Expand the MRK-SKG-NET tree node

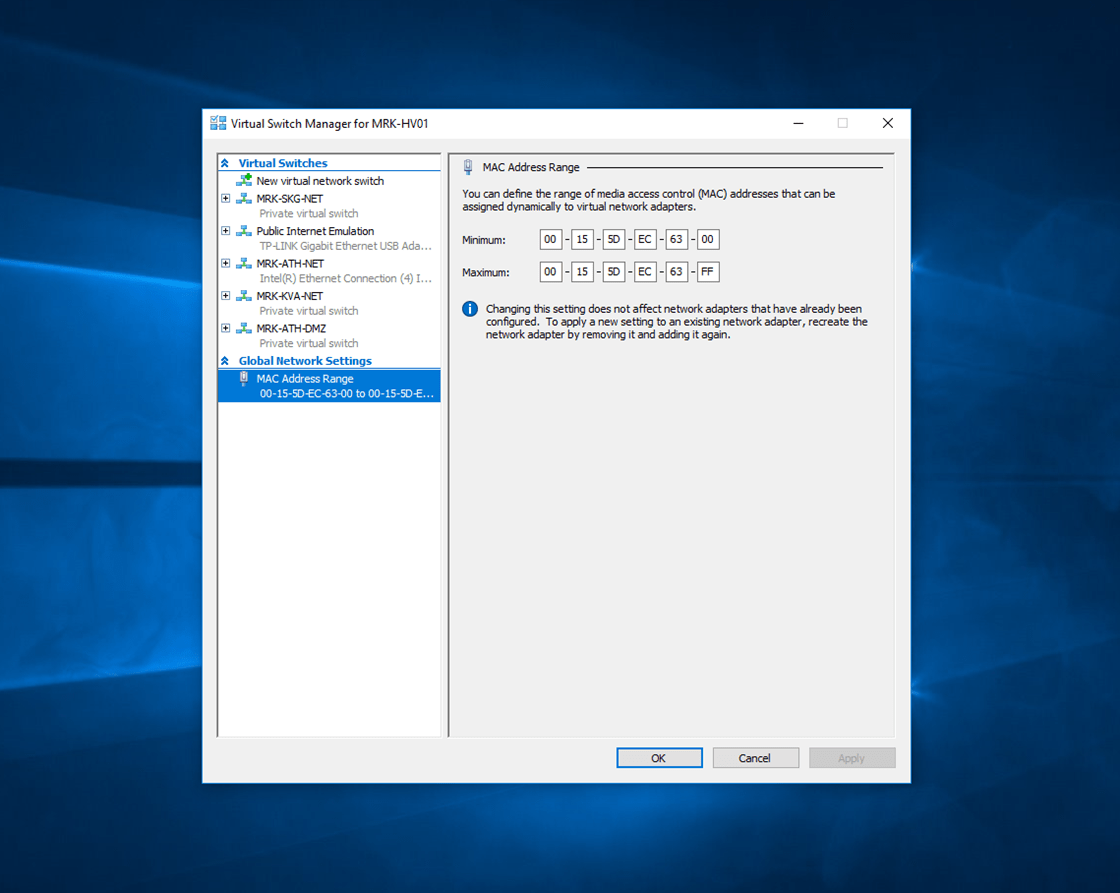[225, 198]
